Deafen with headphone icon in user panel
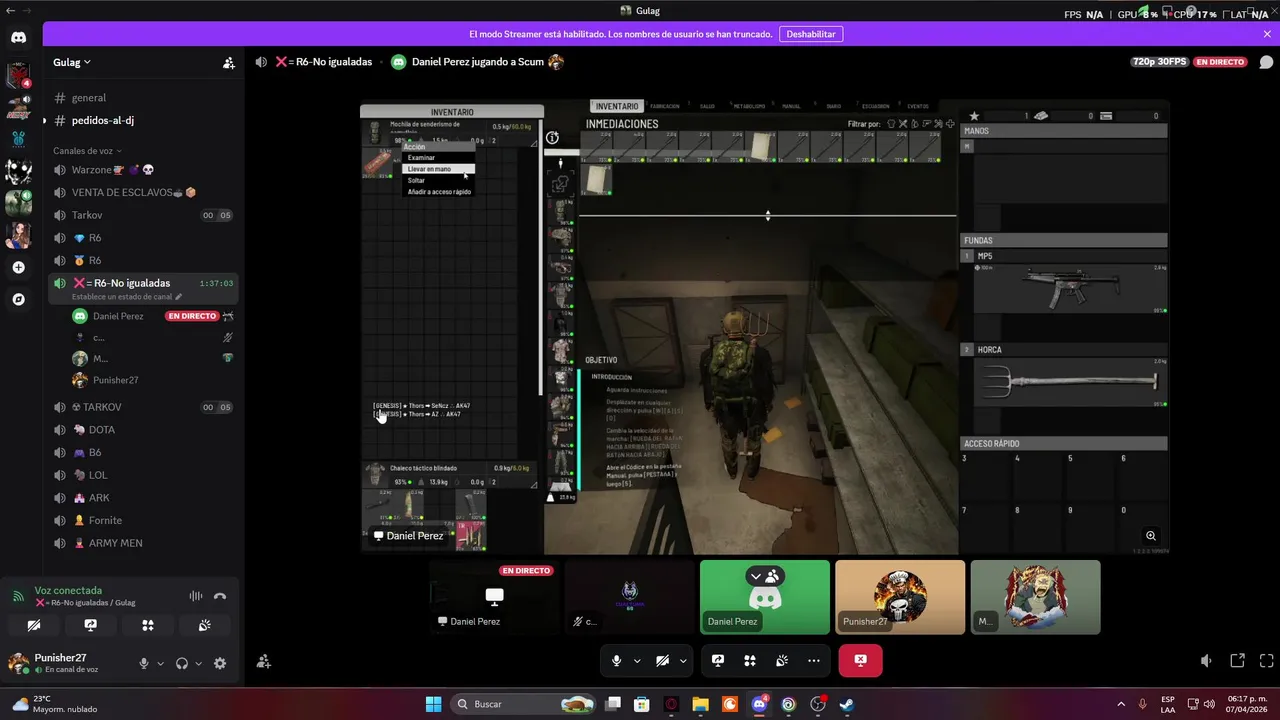 182,663
